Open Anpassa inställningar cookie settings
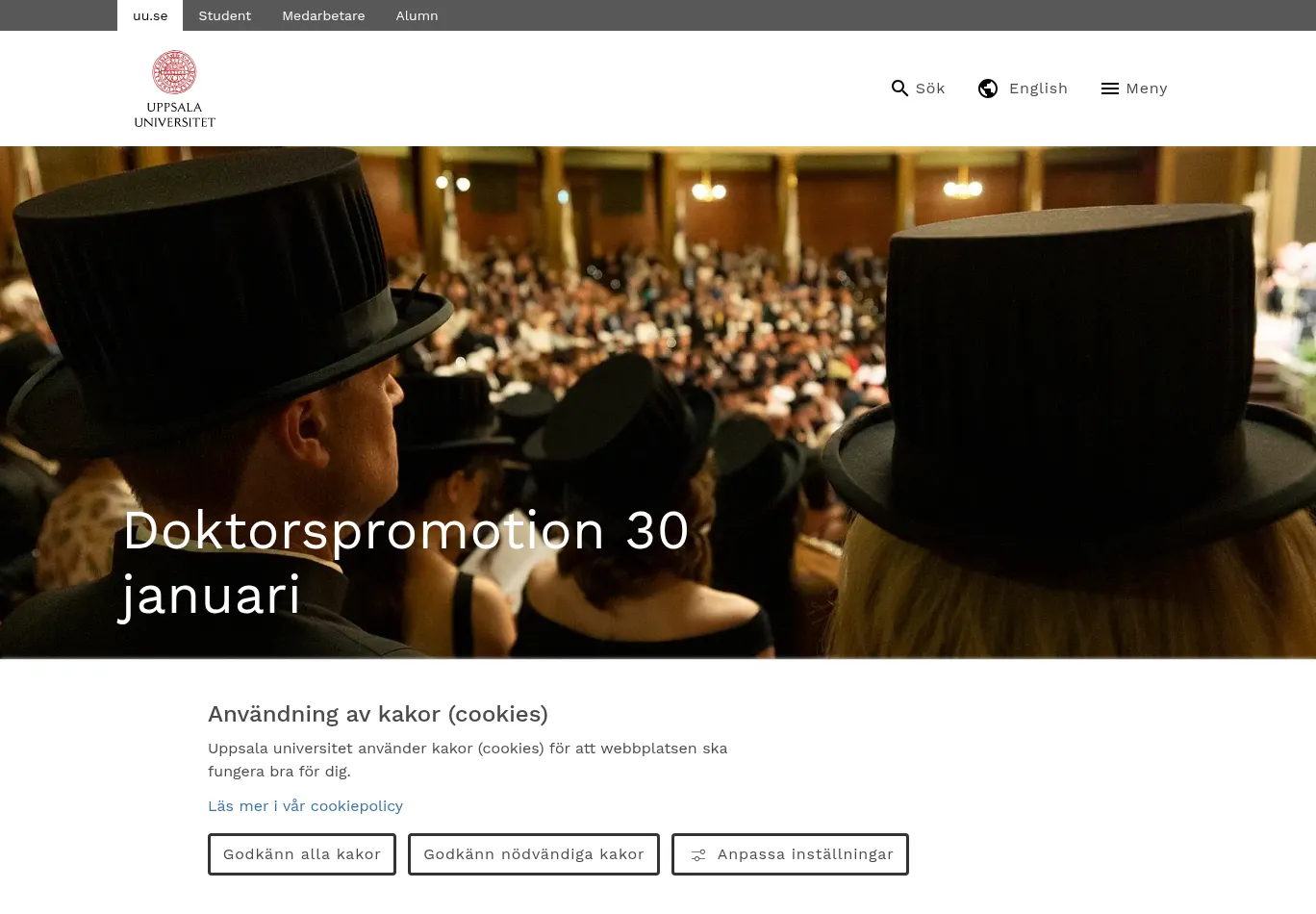Viewport: 1316px width, 914px height. (x=805, y=854)
